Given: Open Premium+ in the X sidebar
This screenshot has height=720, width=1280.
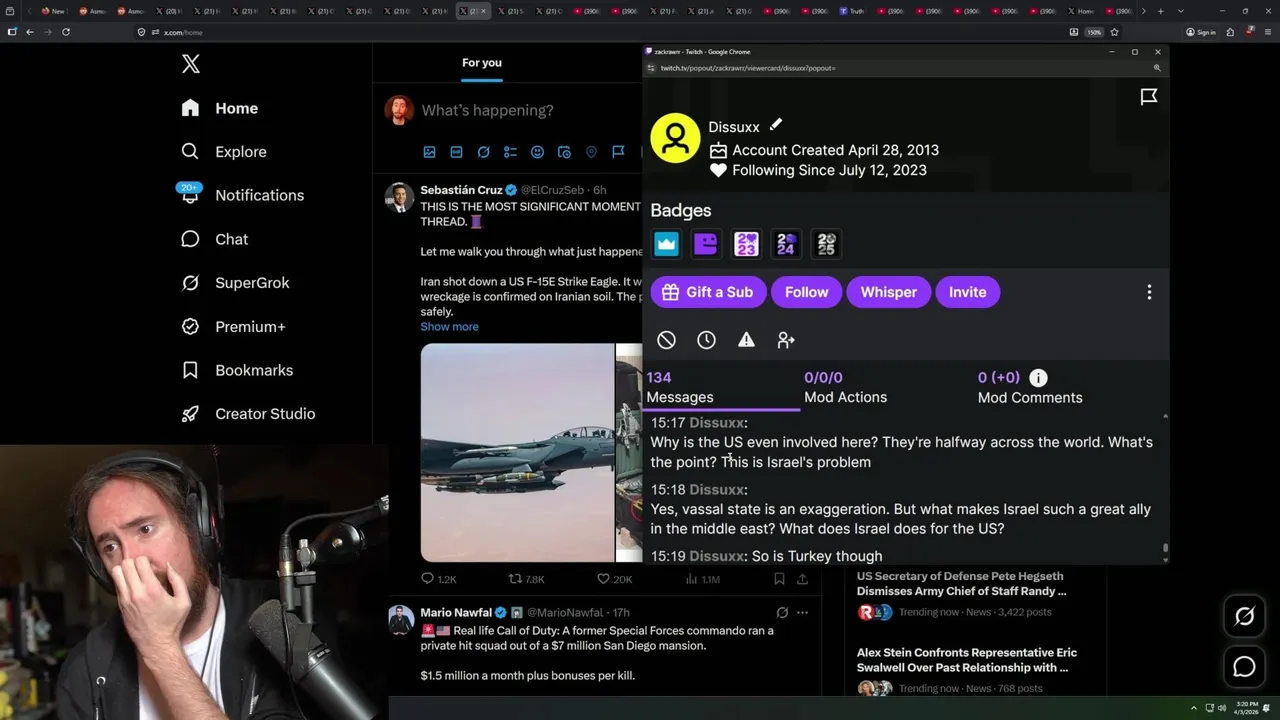Looking at the screenshot, I should (233, 326).
